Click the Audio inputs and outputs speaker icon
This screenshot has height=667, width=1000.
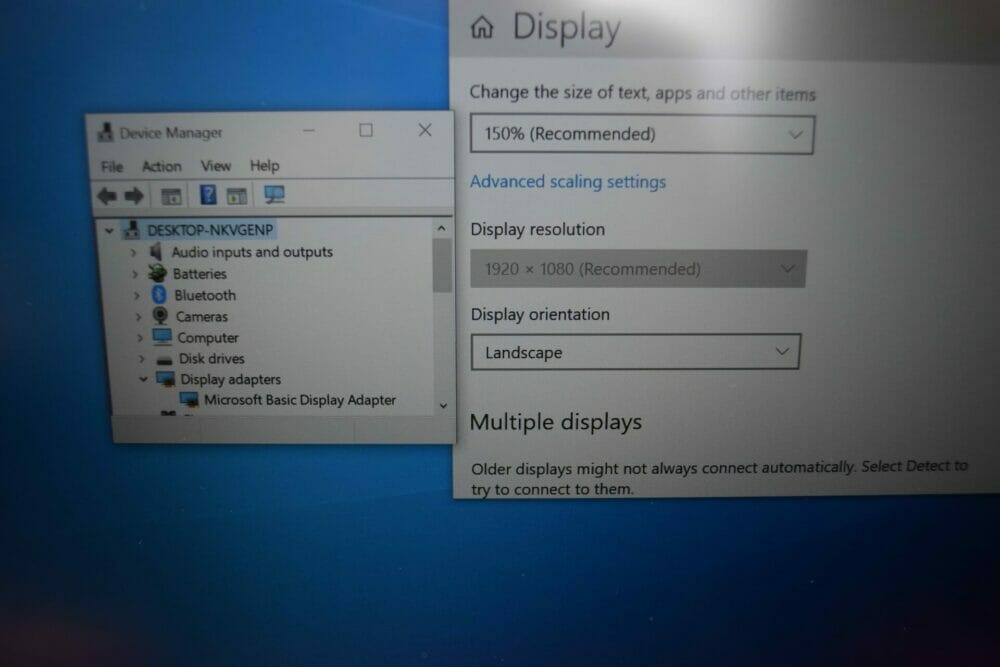click(x=156, y=252)
